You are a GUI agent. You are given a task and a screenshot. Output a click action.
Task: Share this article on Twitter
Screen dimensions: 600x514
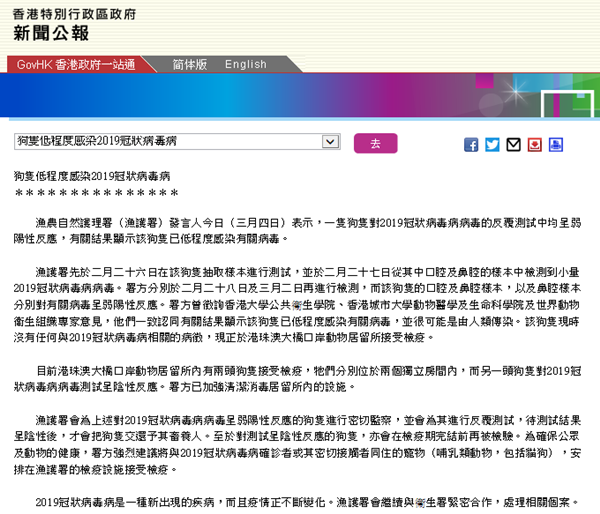click(492, 144)
